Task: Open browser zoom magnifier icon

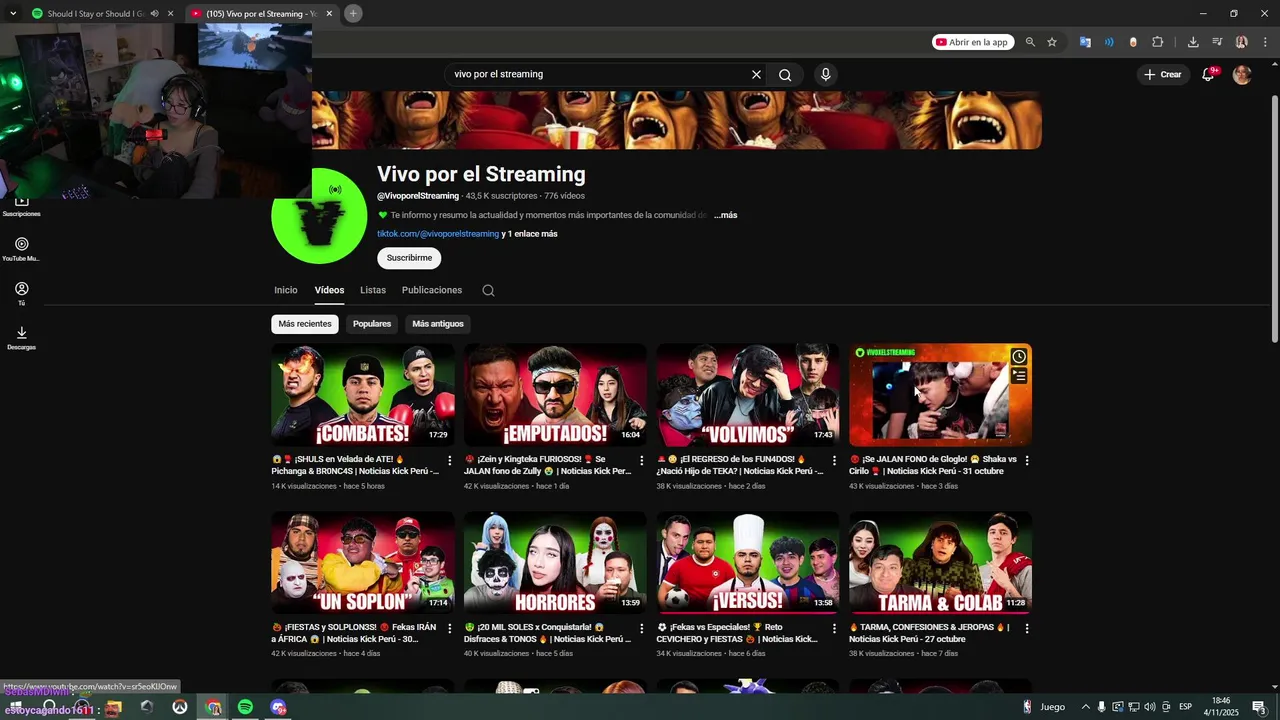Action: (x=1030, y=42)
